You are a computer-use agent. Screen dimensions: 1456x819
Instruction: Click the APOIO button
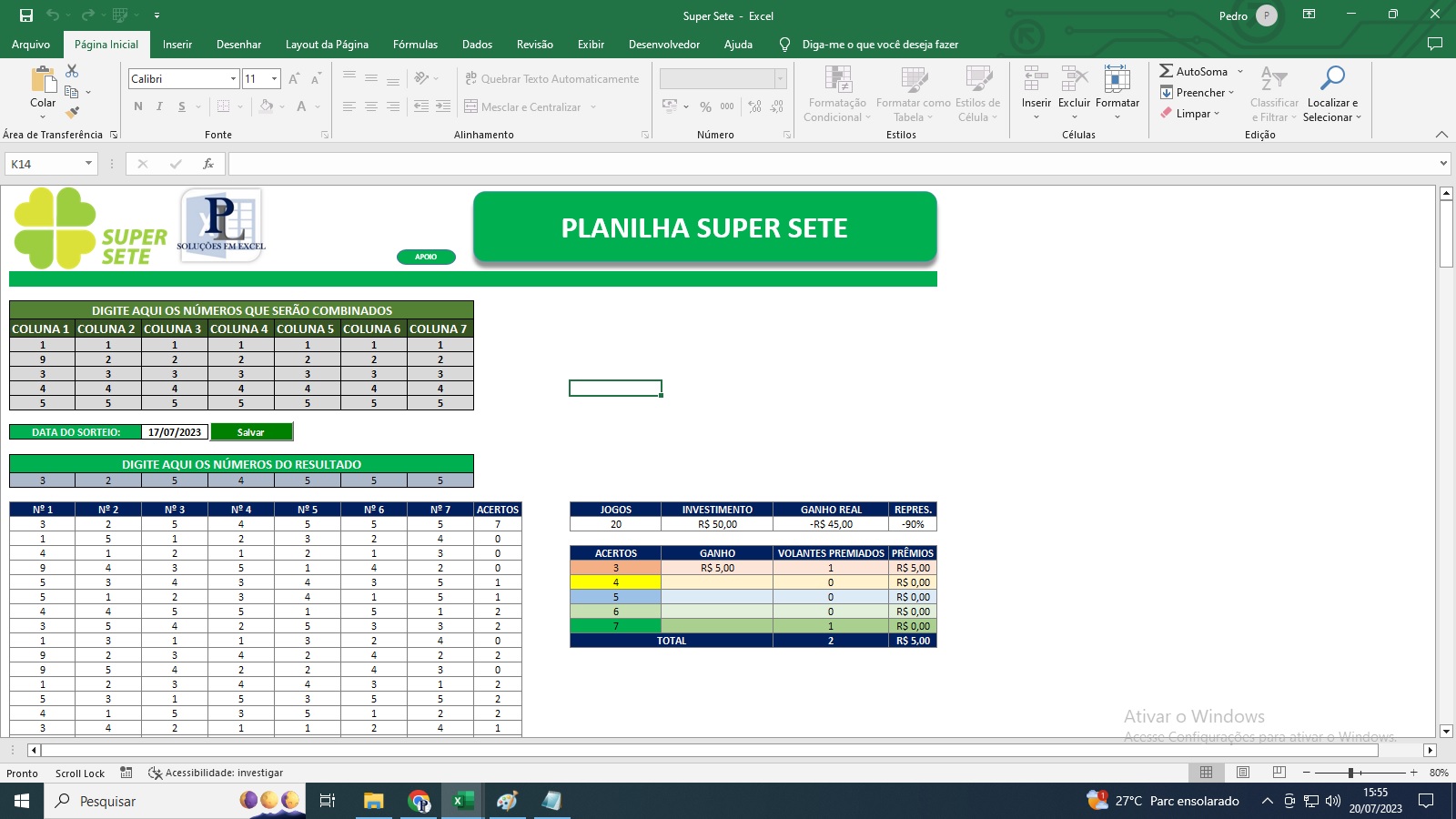[x=426, y=257]
